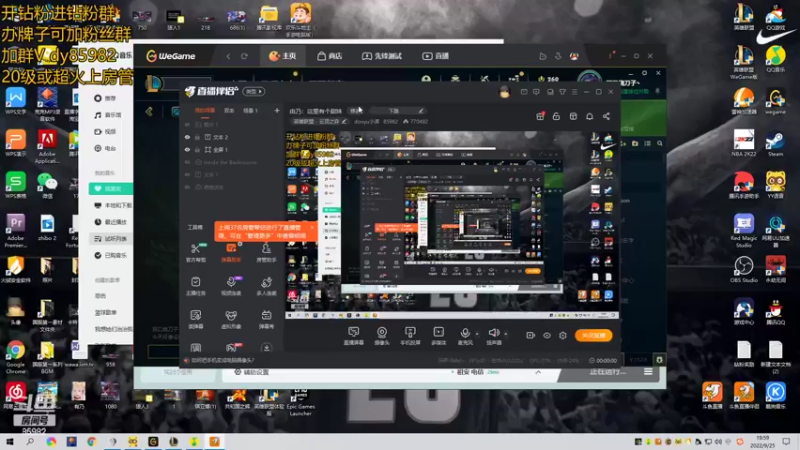Open the 类型 dropdown beside the logo
This screenshot has height=450, width=800.
(254, 92)
